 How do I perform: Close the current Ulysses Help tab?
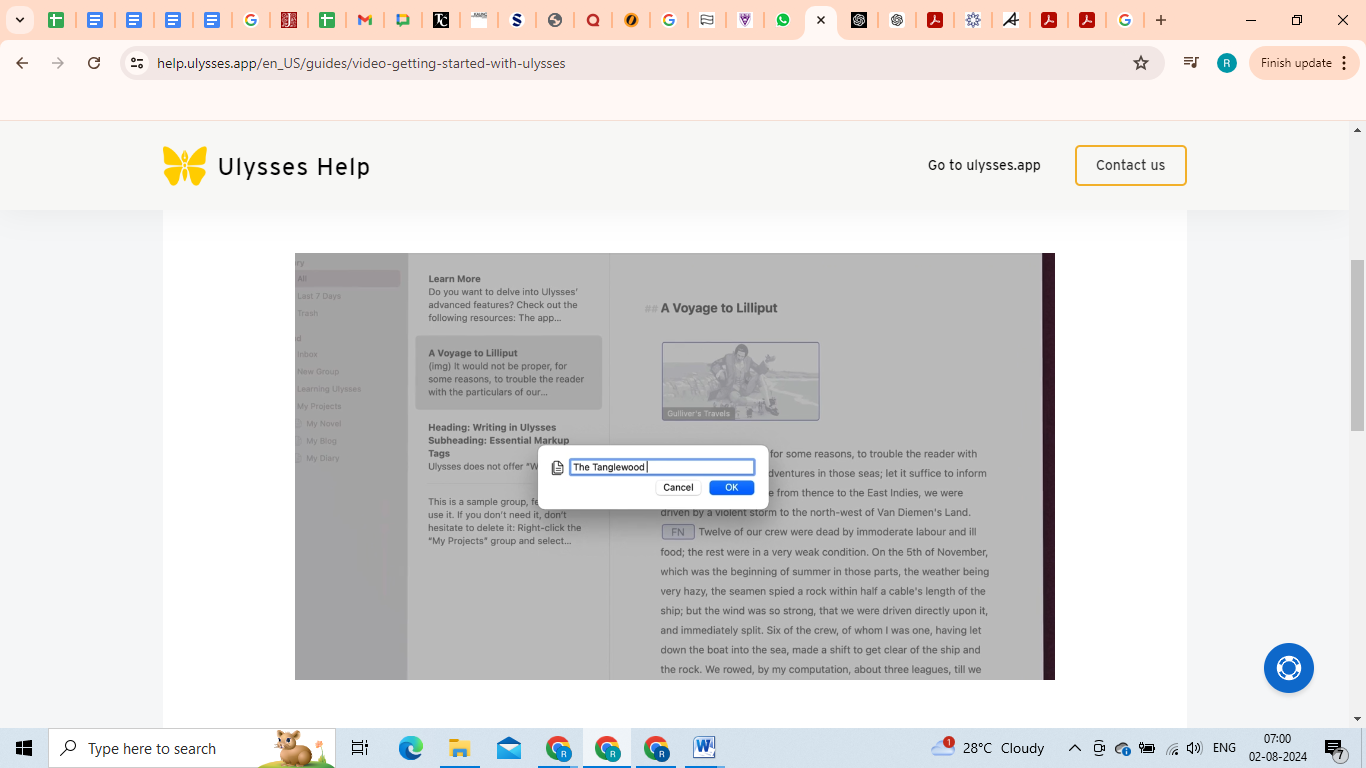pos(821,20)
